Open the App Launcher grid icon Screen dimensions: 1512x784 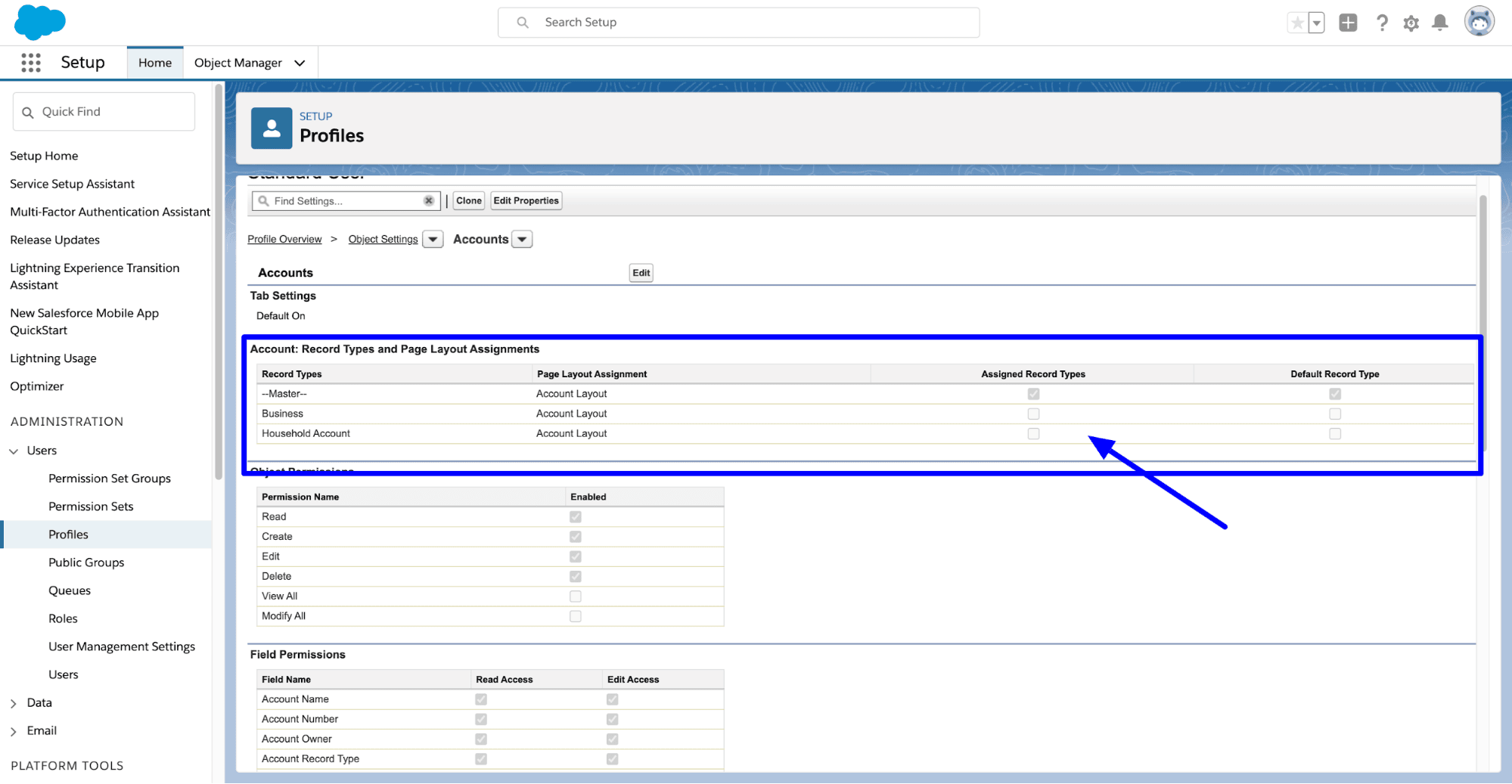(31, 63)
